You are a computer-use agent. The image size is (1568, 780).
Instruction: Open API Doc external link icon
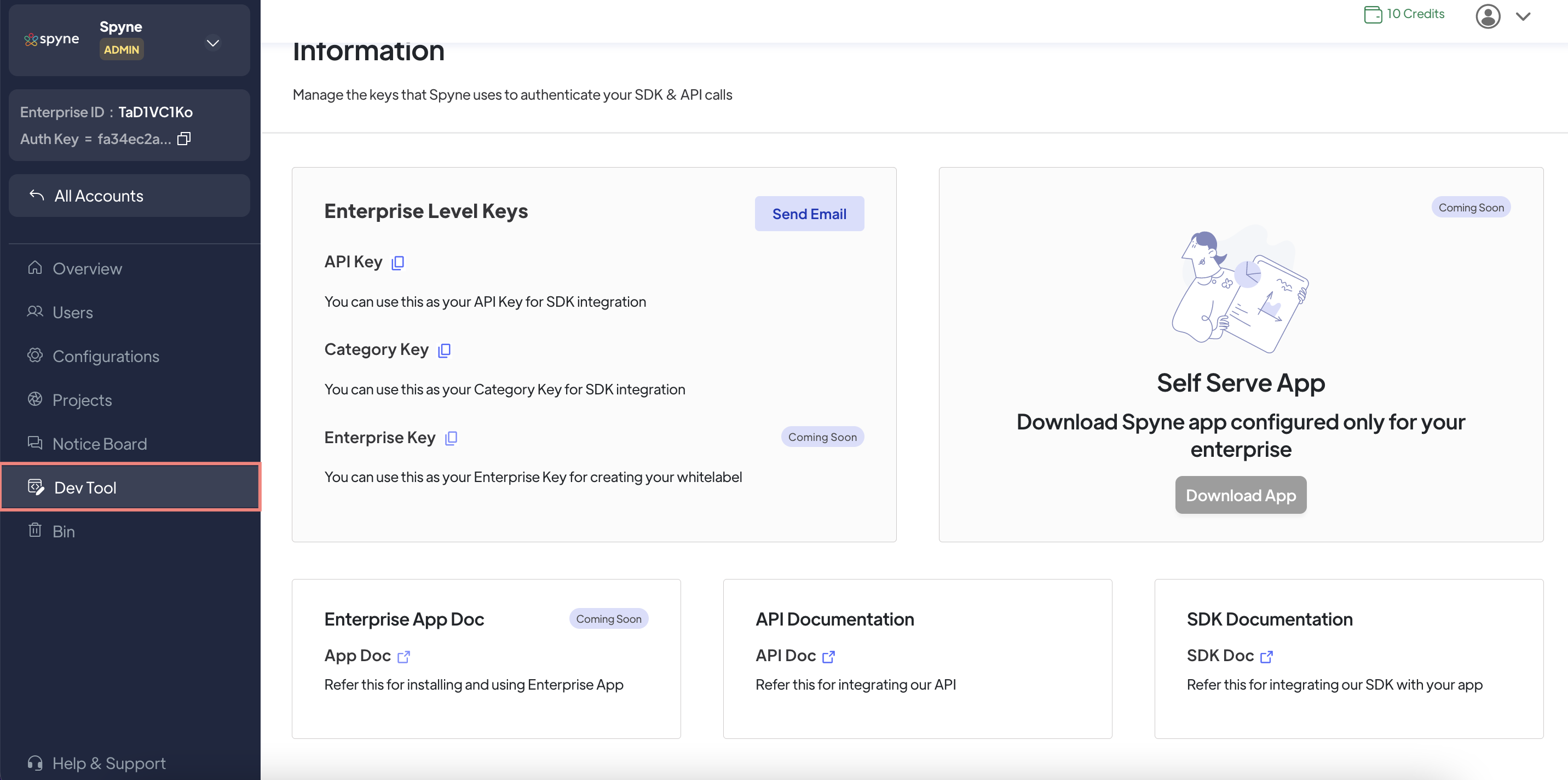tap(828, 656)
